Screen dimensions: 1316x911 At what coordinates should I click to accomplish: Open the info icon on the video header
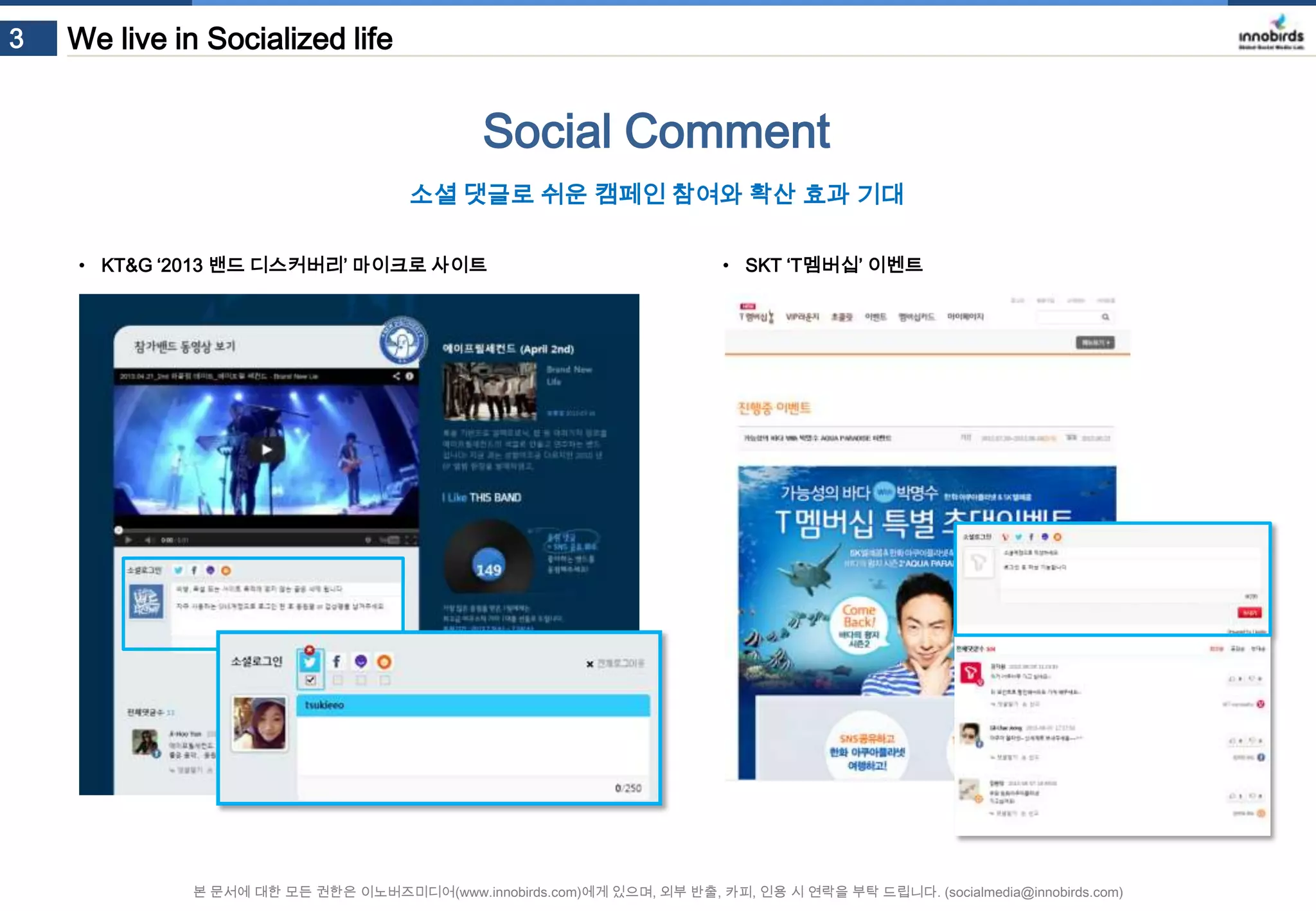tap(409, 376)
